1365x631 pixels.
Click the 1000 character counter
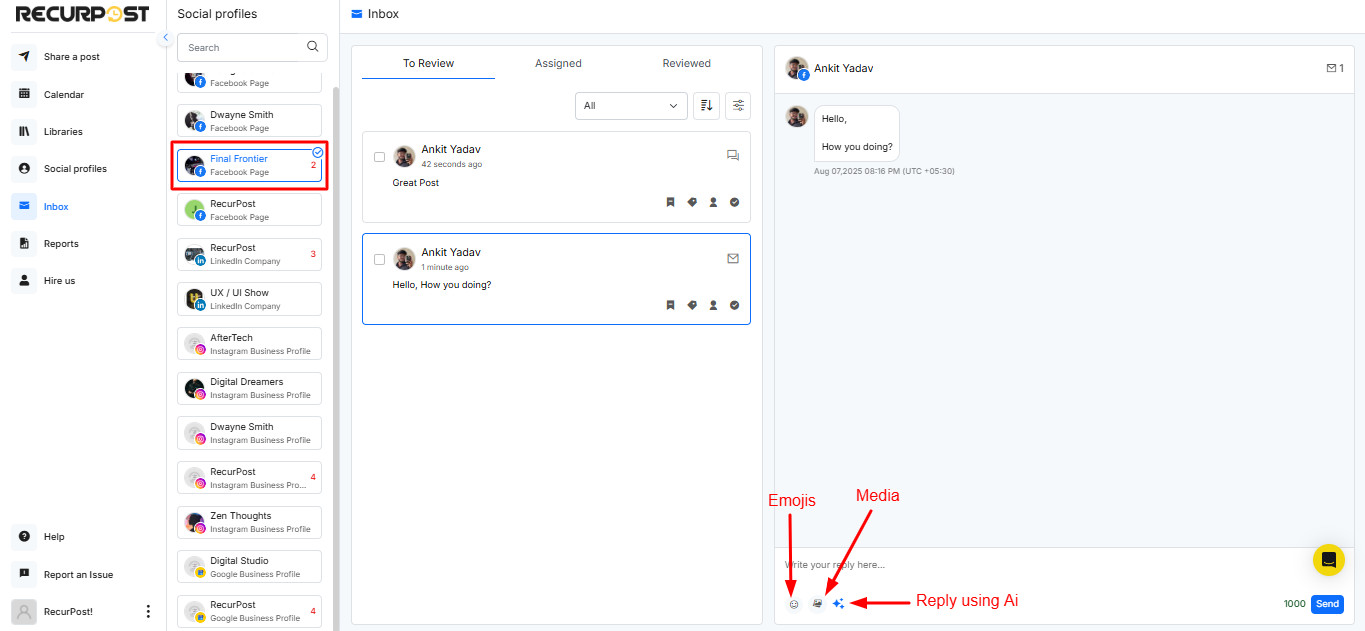1294,604
